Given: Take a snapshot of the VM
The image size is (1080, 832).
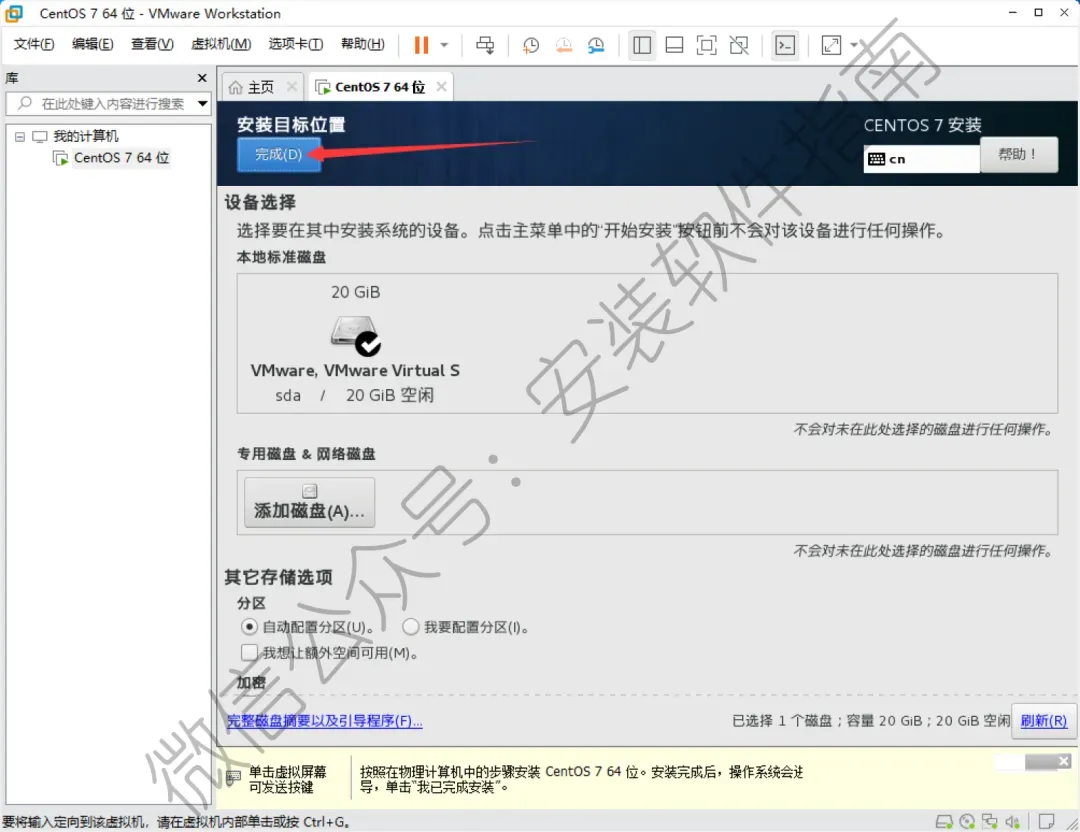Looking at the screenshot, I should click(x=530, y=45).
